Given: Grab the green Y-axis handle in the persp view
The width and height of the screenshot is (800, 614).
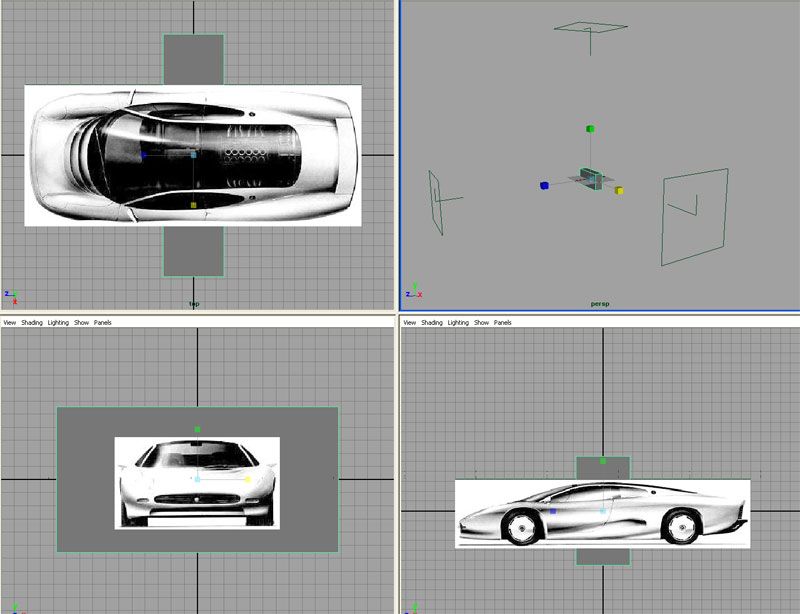Looking at the screenshot, I should pos(590,129).
